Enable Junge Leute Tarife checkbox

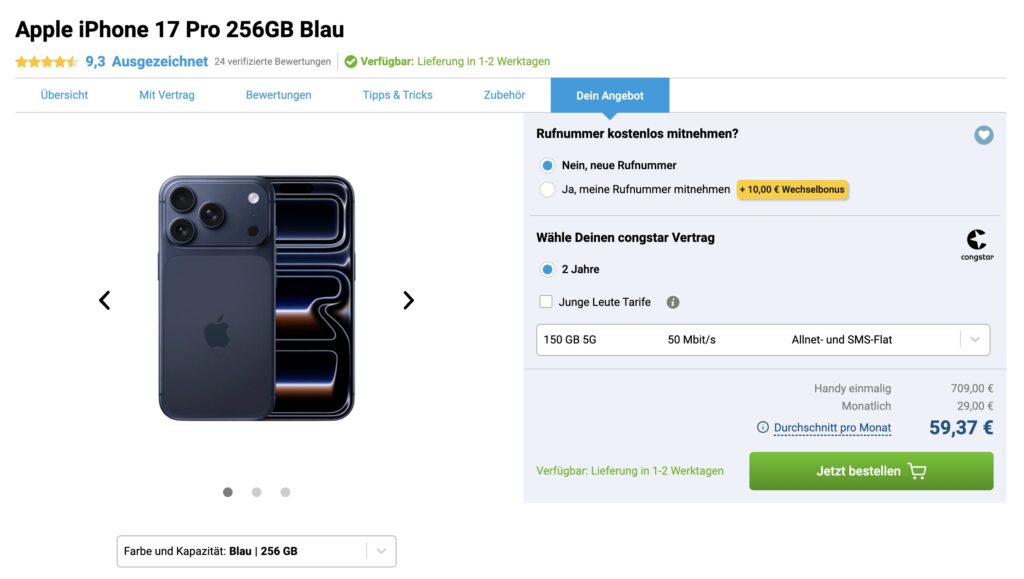tap(546, 302)
